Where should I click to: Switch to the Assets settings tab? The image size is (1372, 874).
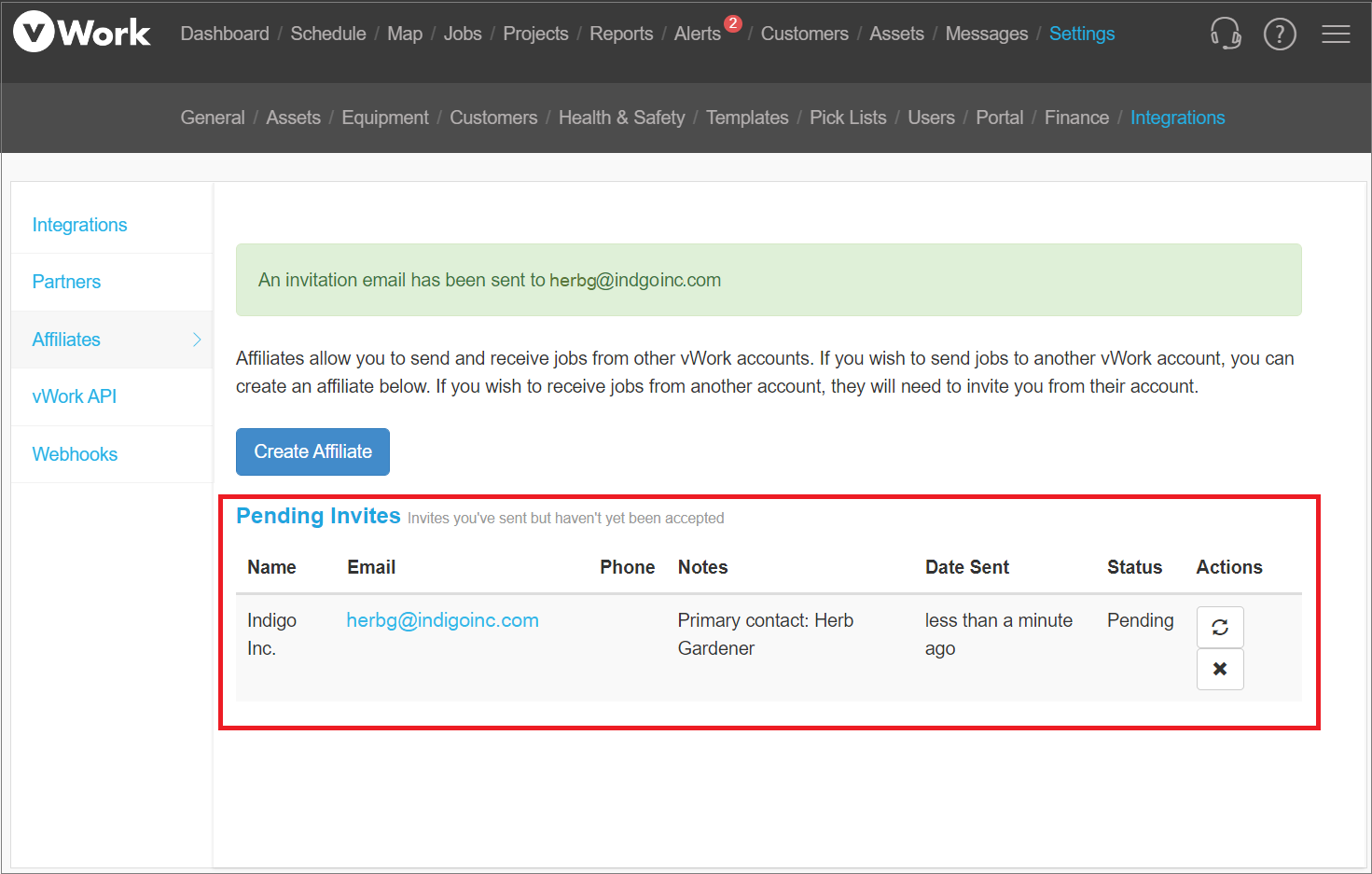coord(293,118)
